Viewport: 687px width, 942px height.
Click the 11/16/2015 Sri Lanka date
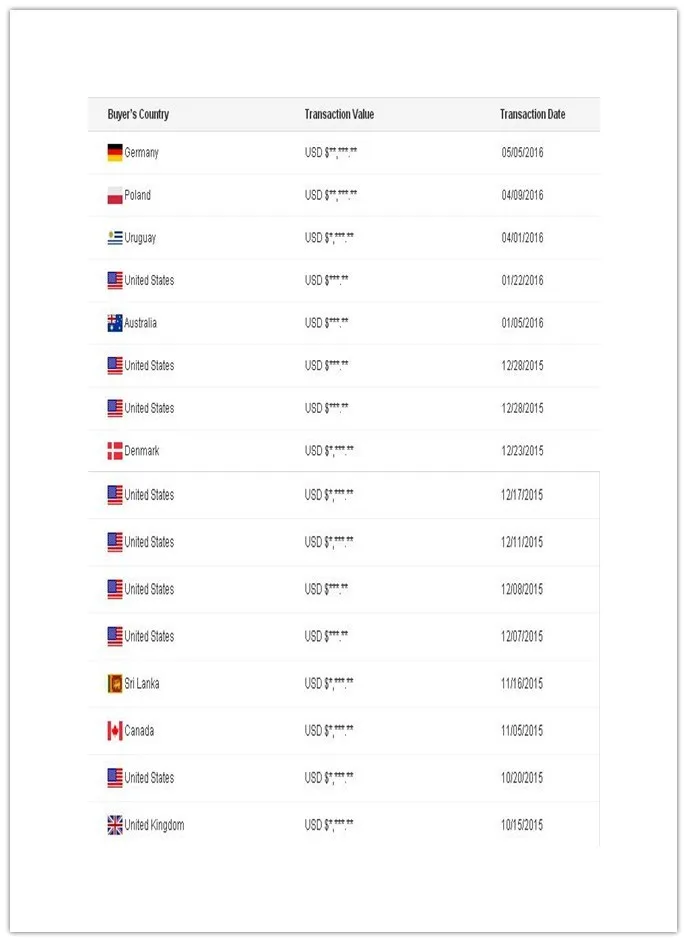pos(522,684)
